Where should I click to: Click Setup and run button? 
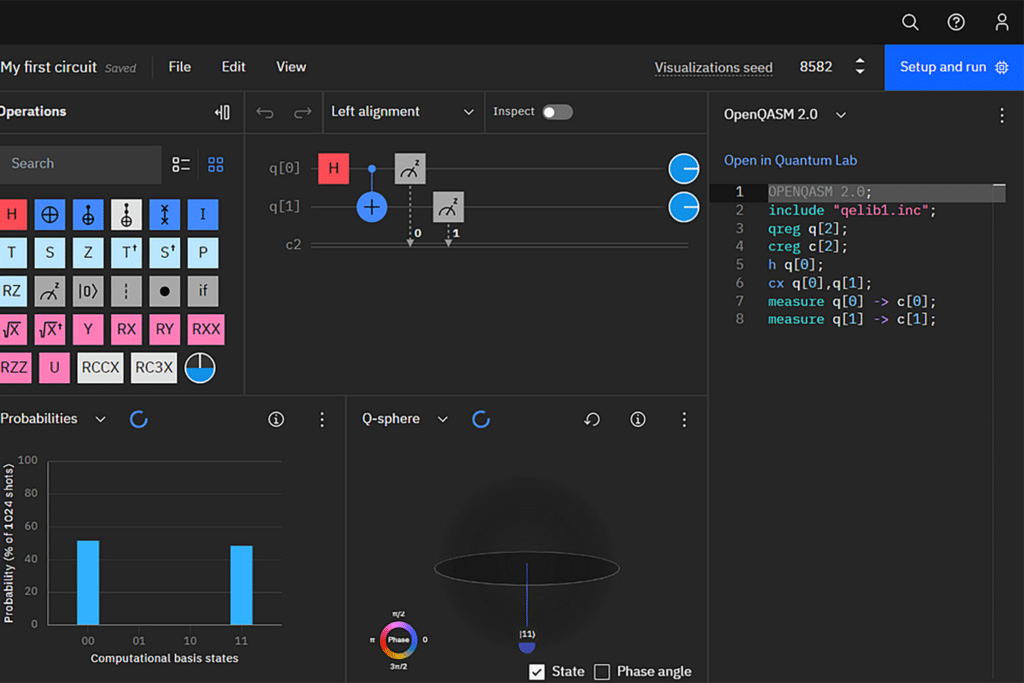[x=953, y=67]
